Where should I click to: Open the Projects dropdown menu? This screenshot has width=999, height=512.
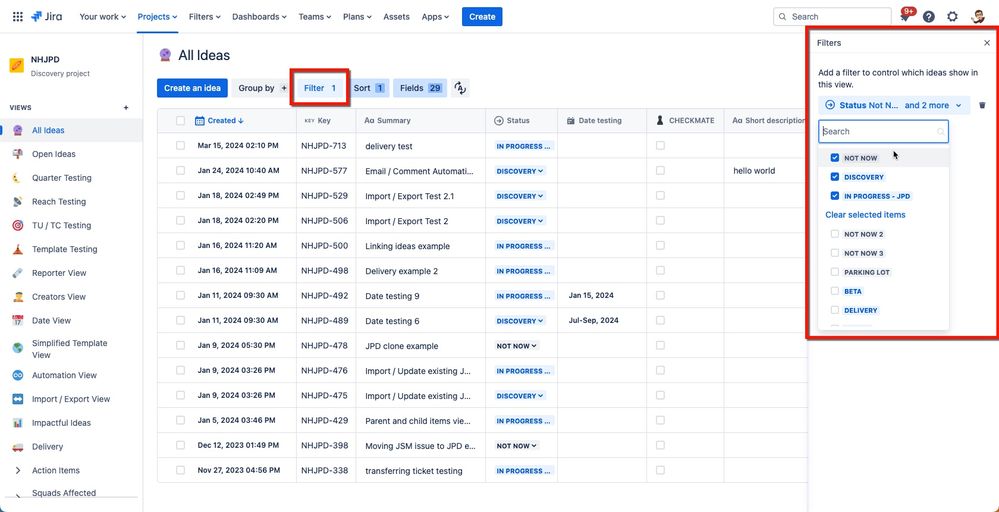pos(157,17)
